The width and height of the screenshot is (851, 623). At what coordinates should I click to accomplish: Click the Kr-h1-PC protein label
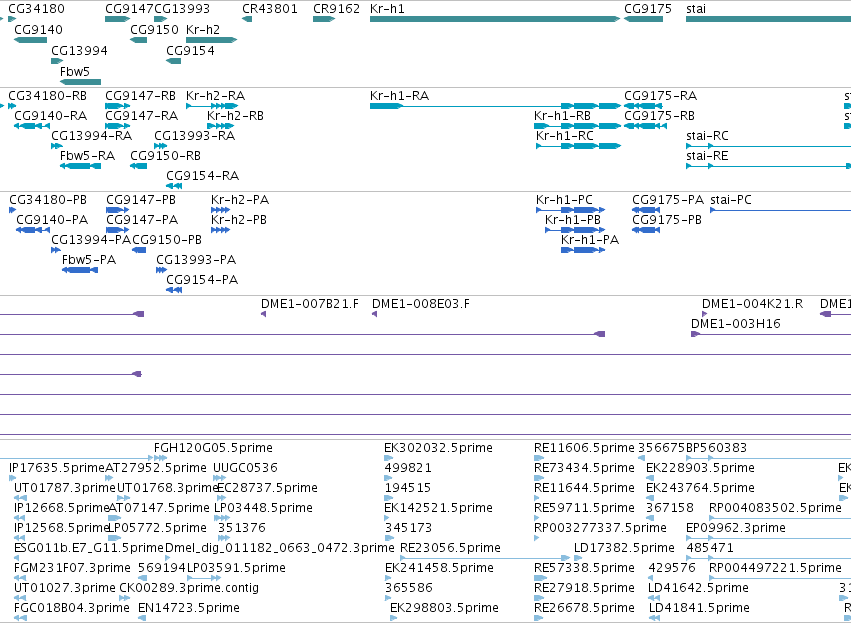564,200
